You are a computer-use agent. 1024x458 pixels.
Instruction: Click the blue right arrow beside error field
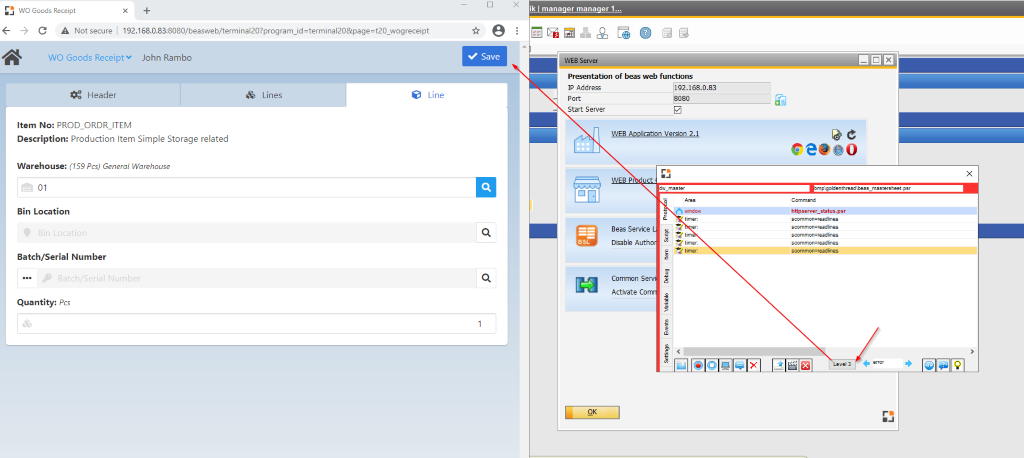[x=908, y=363]
